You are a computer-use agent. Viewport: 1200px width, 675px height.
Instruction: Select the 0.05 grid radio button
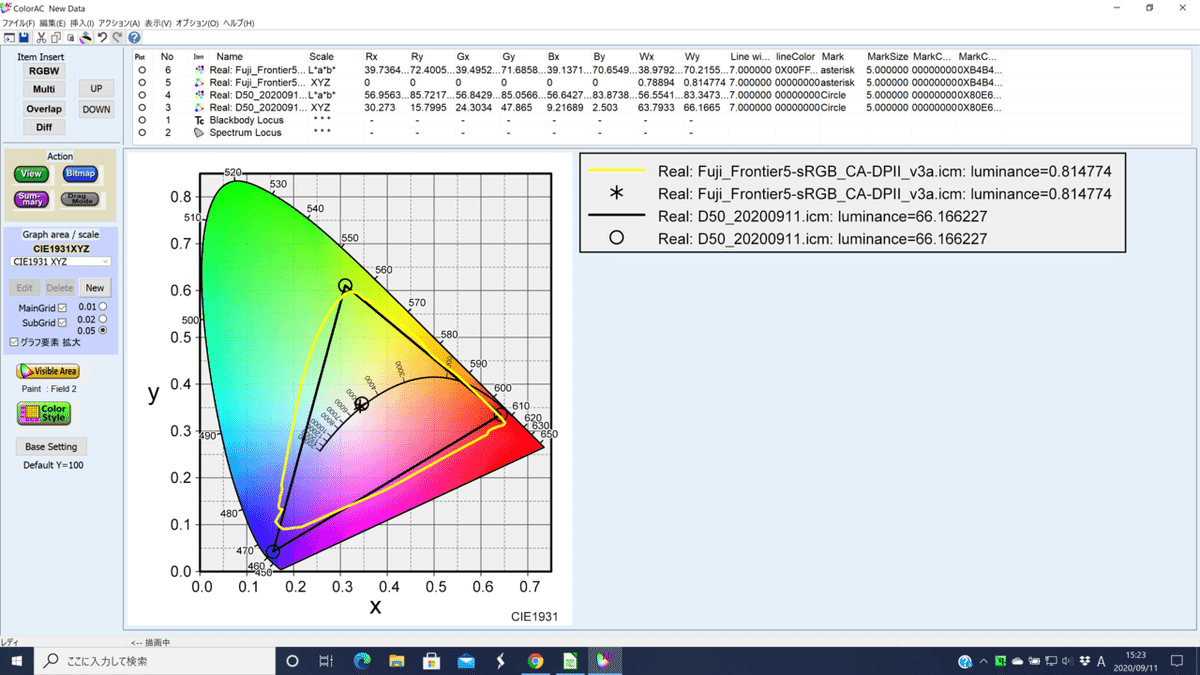tap(102, 330)
